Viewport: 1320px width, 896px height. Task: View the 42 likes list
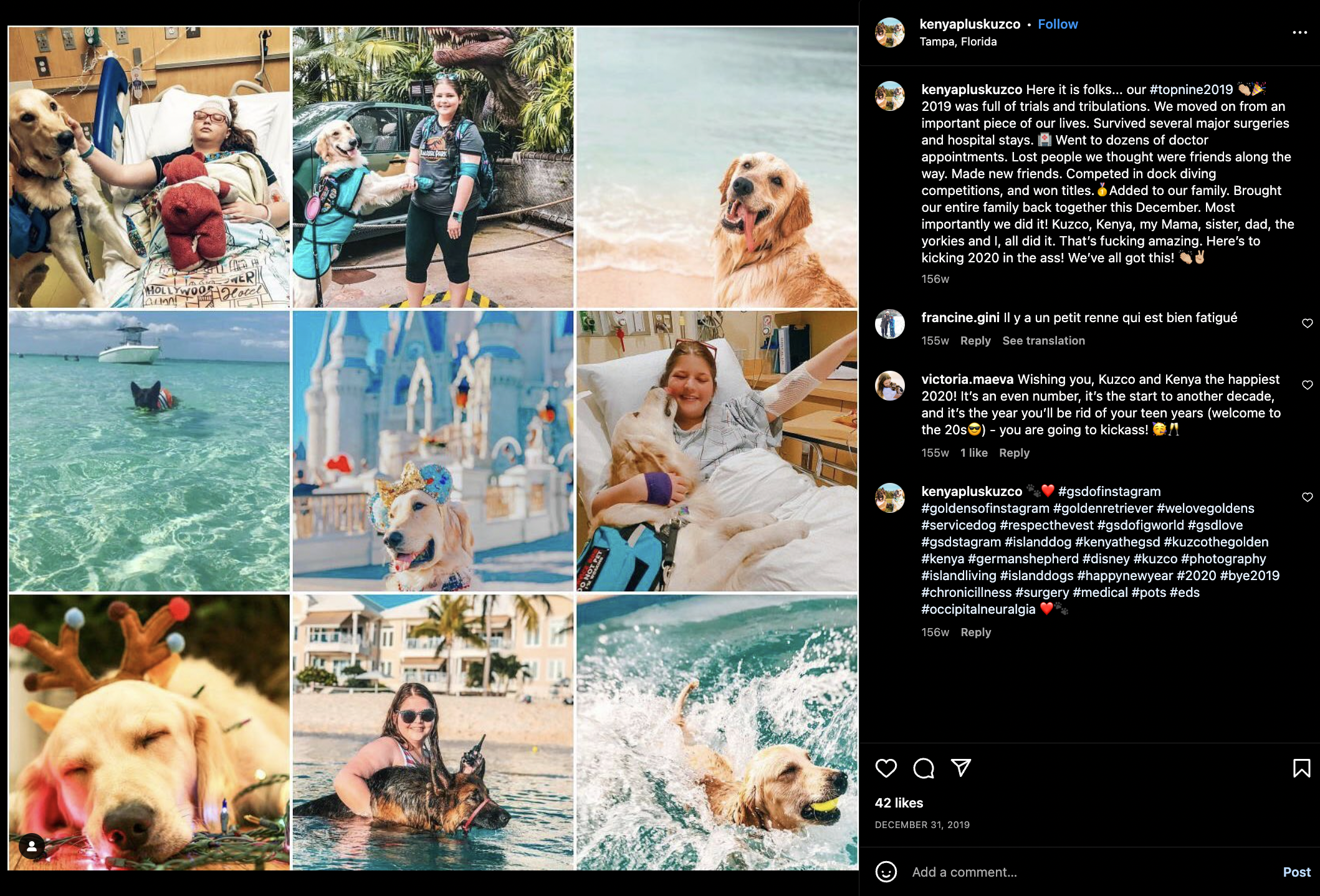[x=899, y=803]
